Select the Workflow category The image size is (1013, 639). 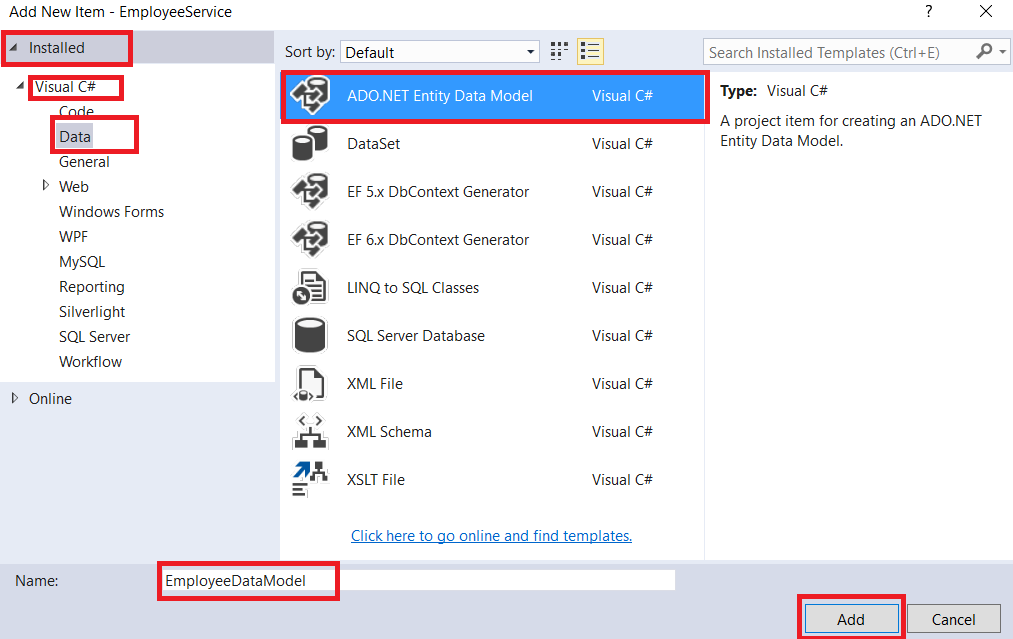(x=90, y=362)
